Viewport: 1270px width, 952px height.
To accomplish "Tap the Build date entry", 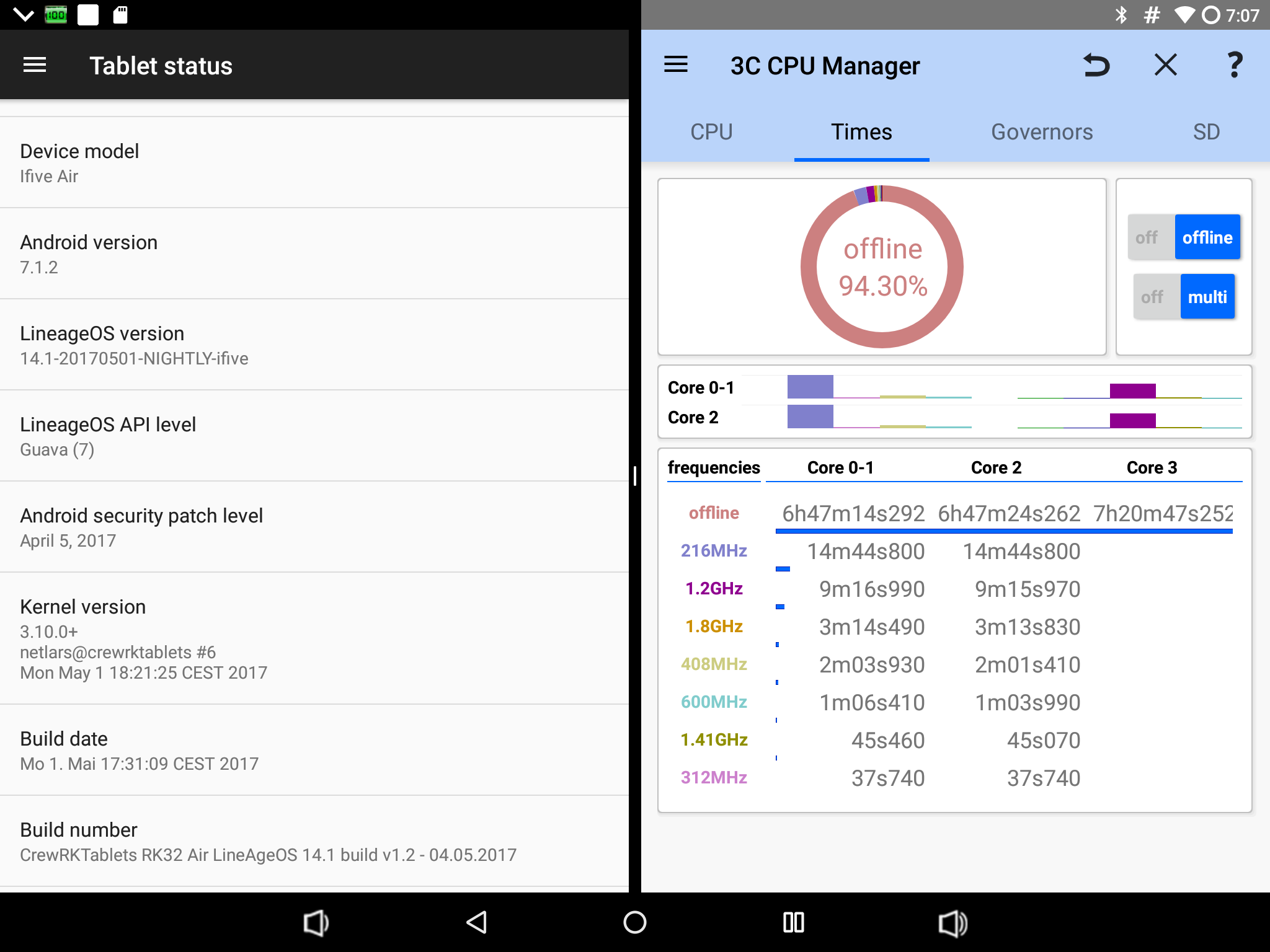I will [x=314, y=751].
